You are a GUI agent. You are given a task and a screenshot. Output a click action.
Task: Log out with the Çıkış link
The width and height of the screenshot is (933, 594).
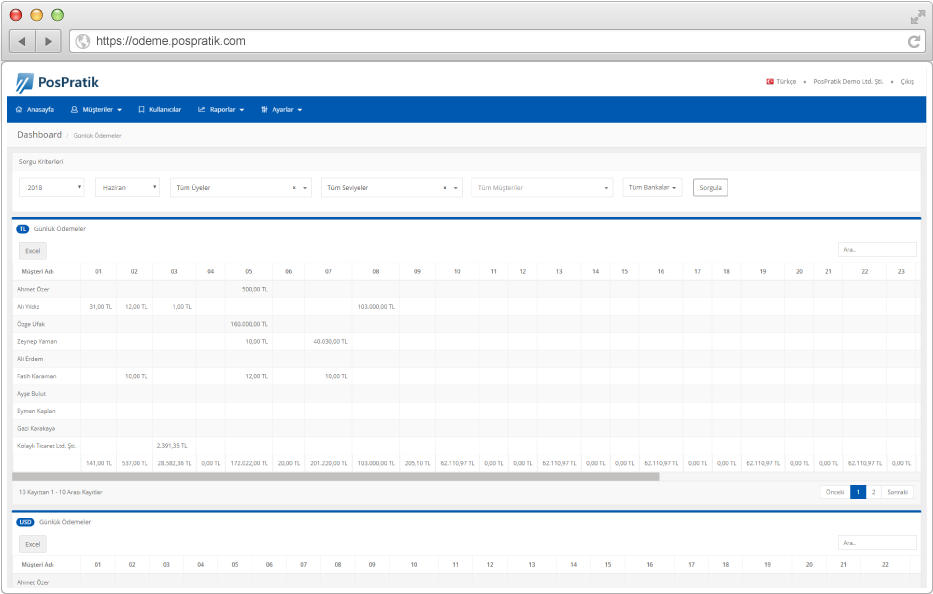click(907, 82)
